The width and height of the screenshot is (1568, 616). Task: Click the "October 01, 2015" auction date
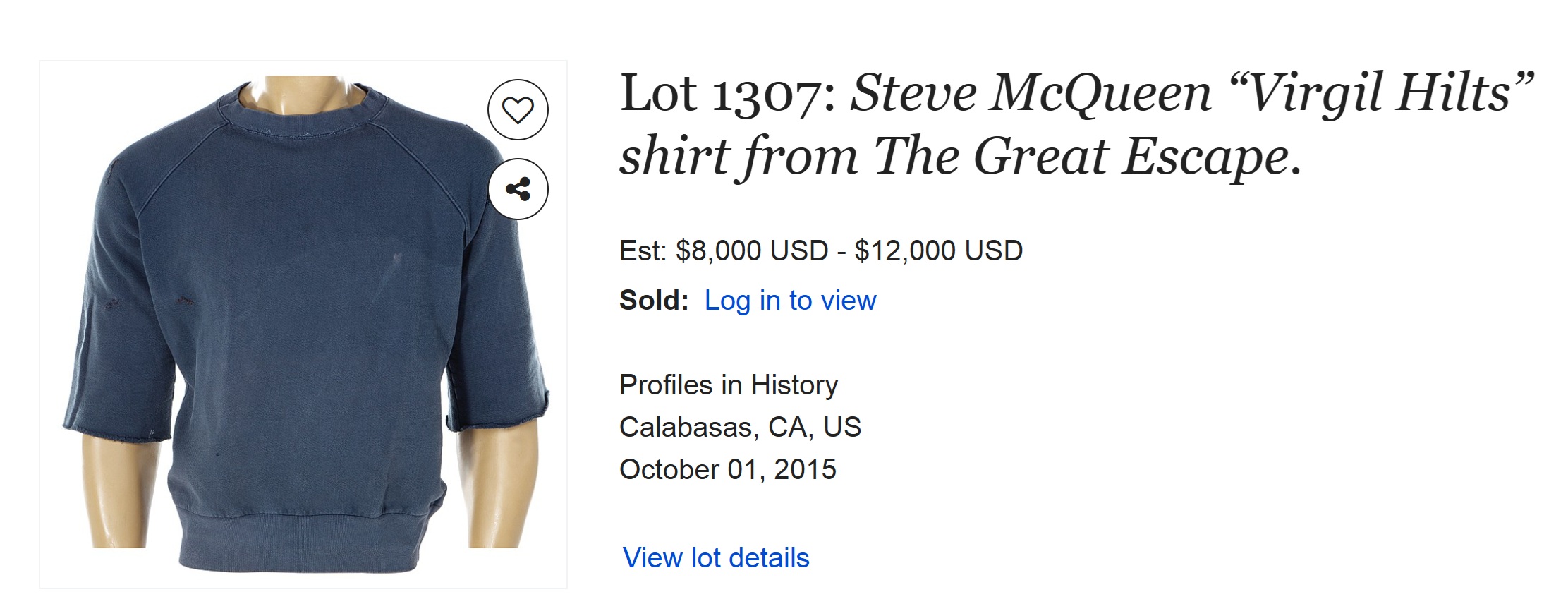pyautogui.click(x=727, y=470)
